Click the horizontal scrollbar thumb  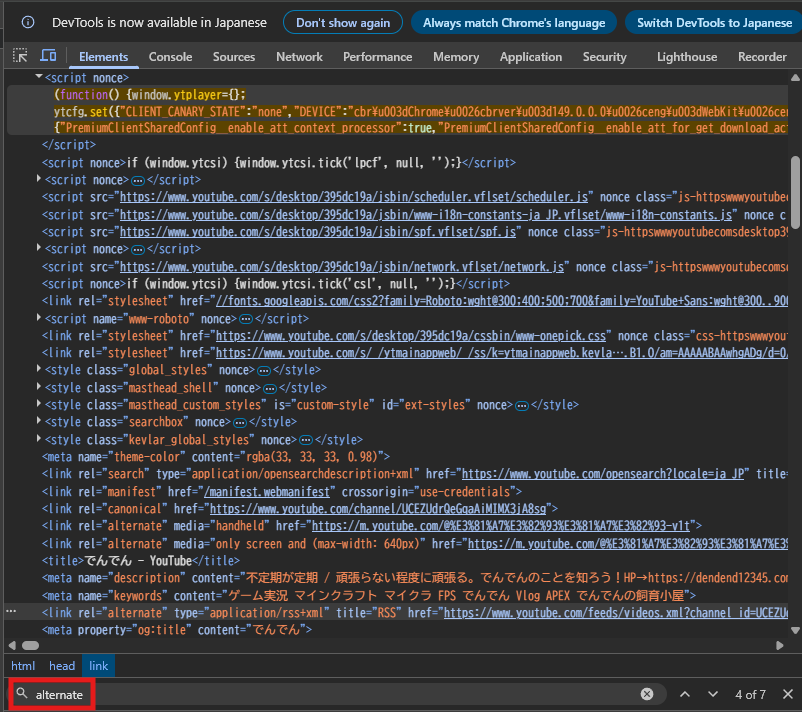(31, 646)
